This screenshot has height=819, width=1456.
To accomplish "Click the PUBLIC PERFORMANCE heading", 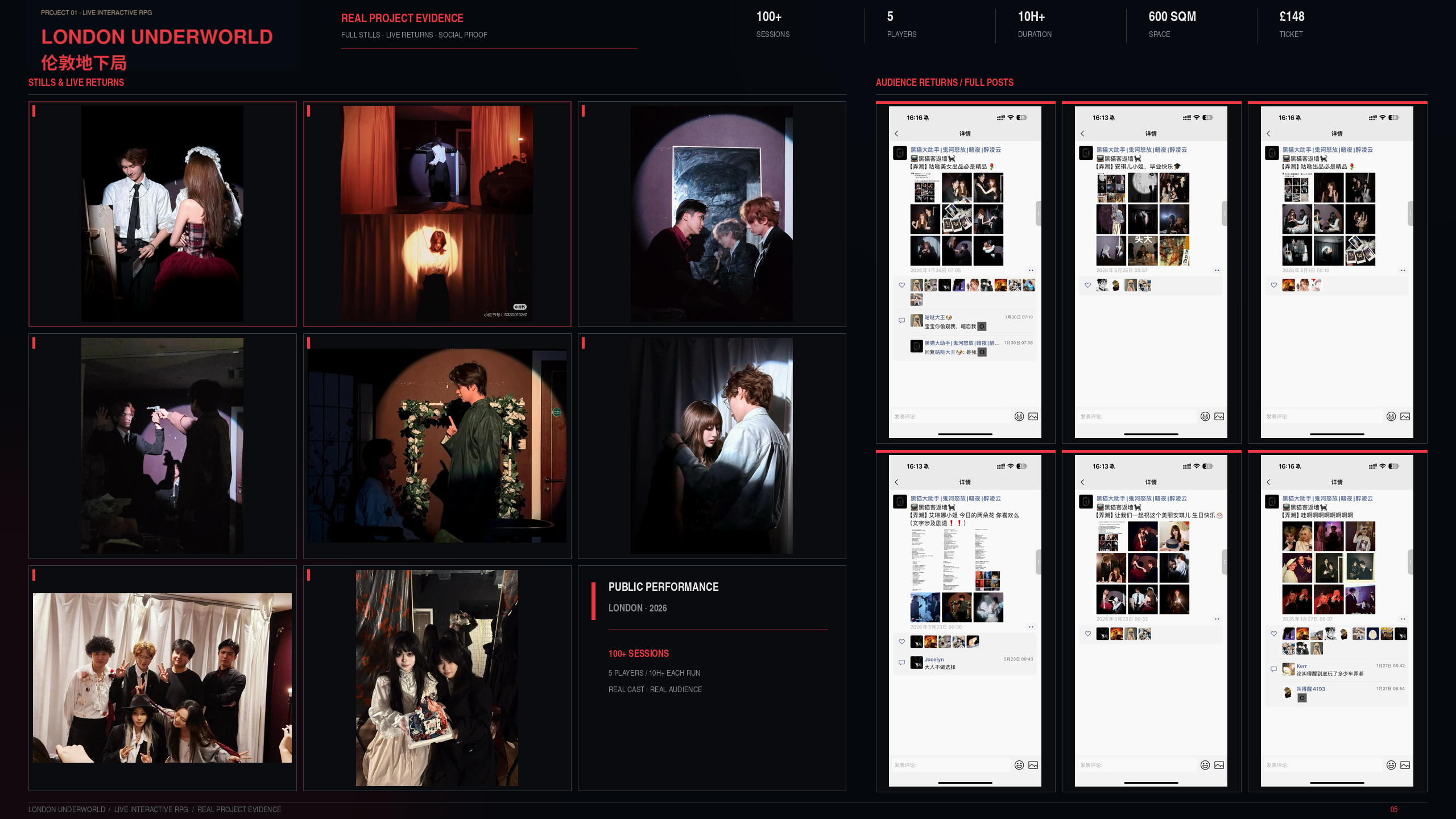I will pos(663,587).
